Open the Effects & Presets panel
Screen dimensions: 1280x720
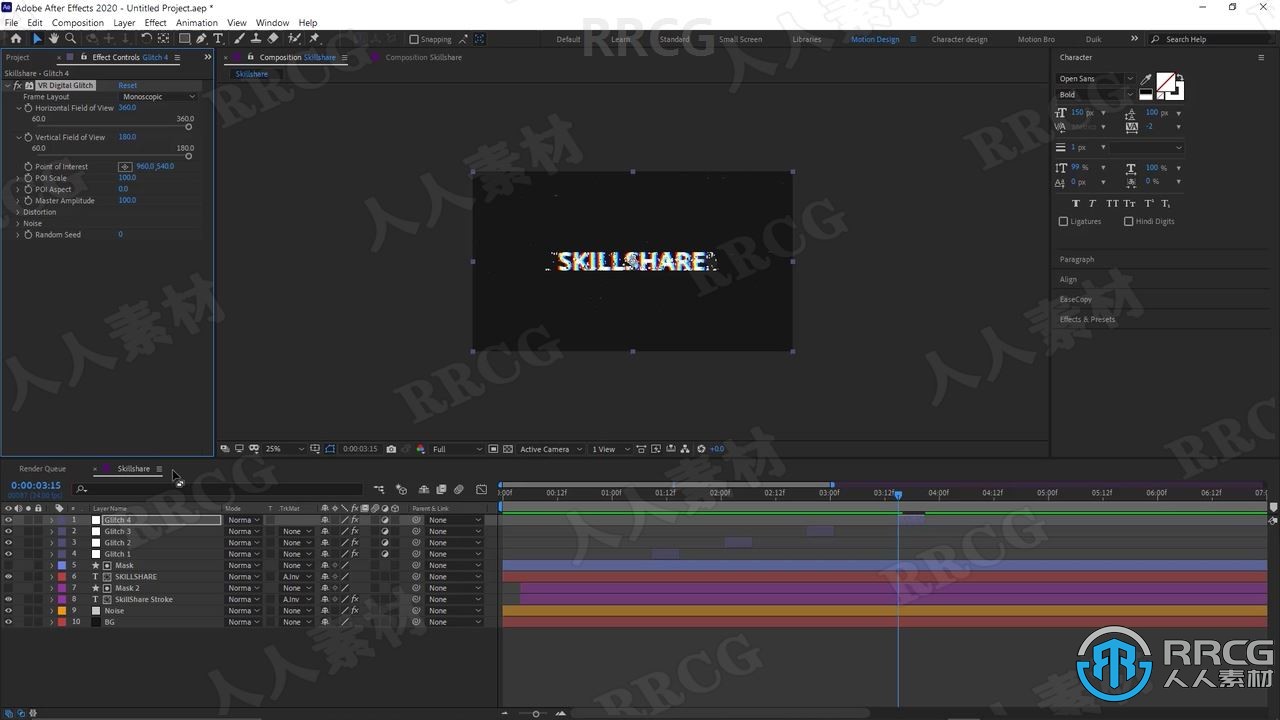(x=1087, y=319)
